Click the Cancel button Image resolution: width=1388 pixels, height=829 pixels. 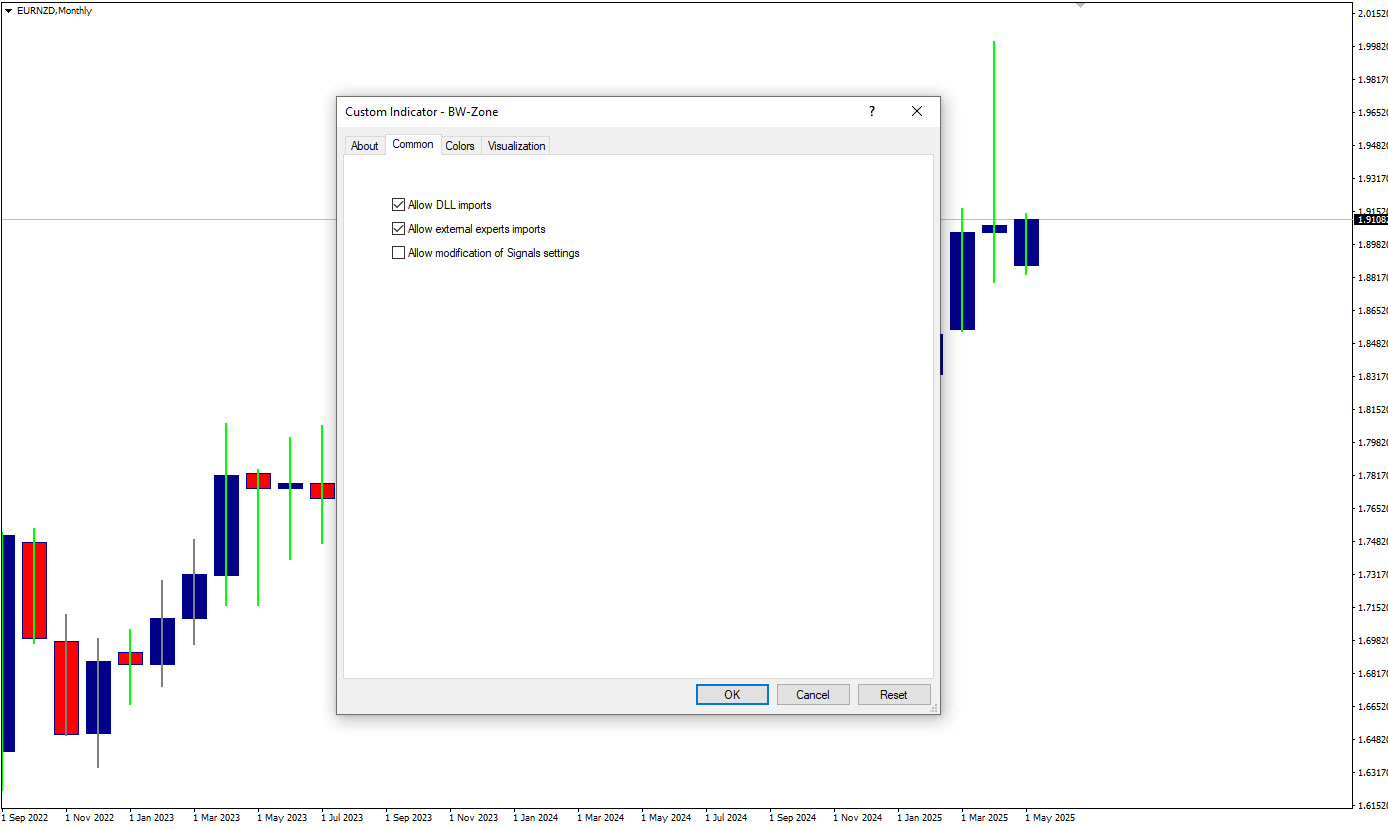[x=813, y=695]
